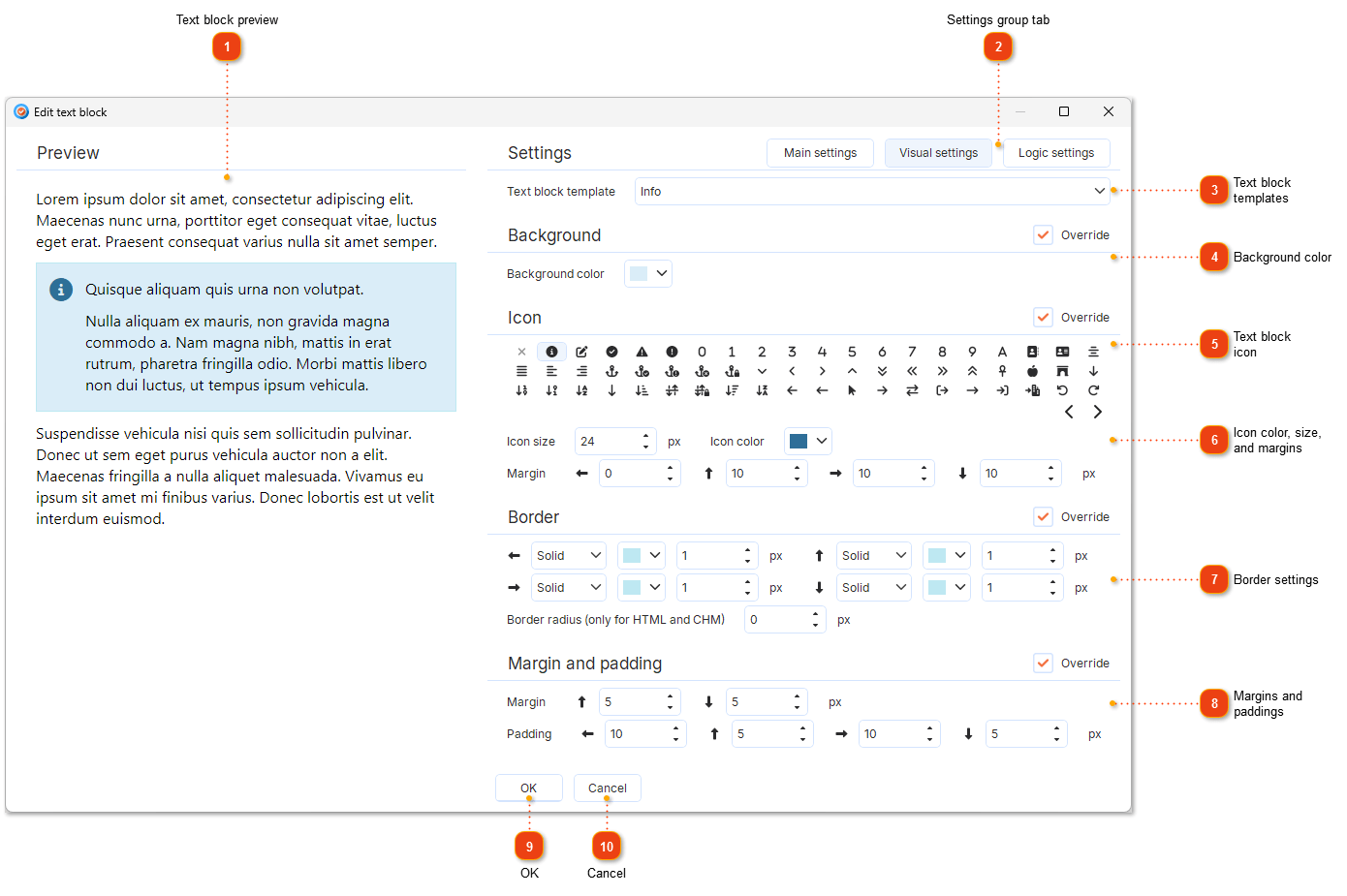Open top border style Solid dropdown

tap(874, 555)
